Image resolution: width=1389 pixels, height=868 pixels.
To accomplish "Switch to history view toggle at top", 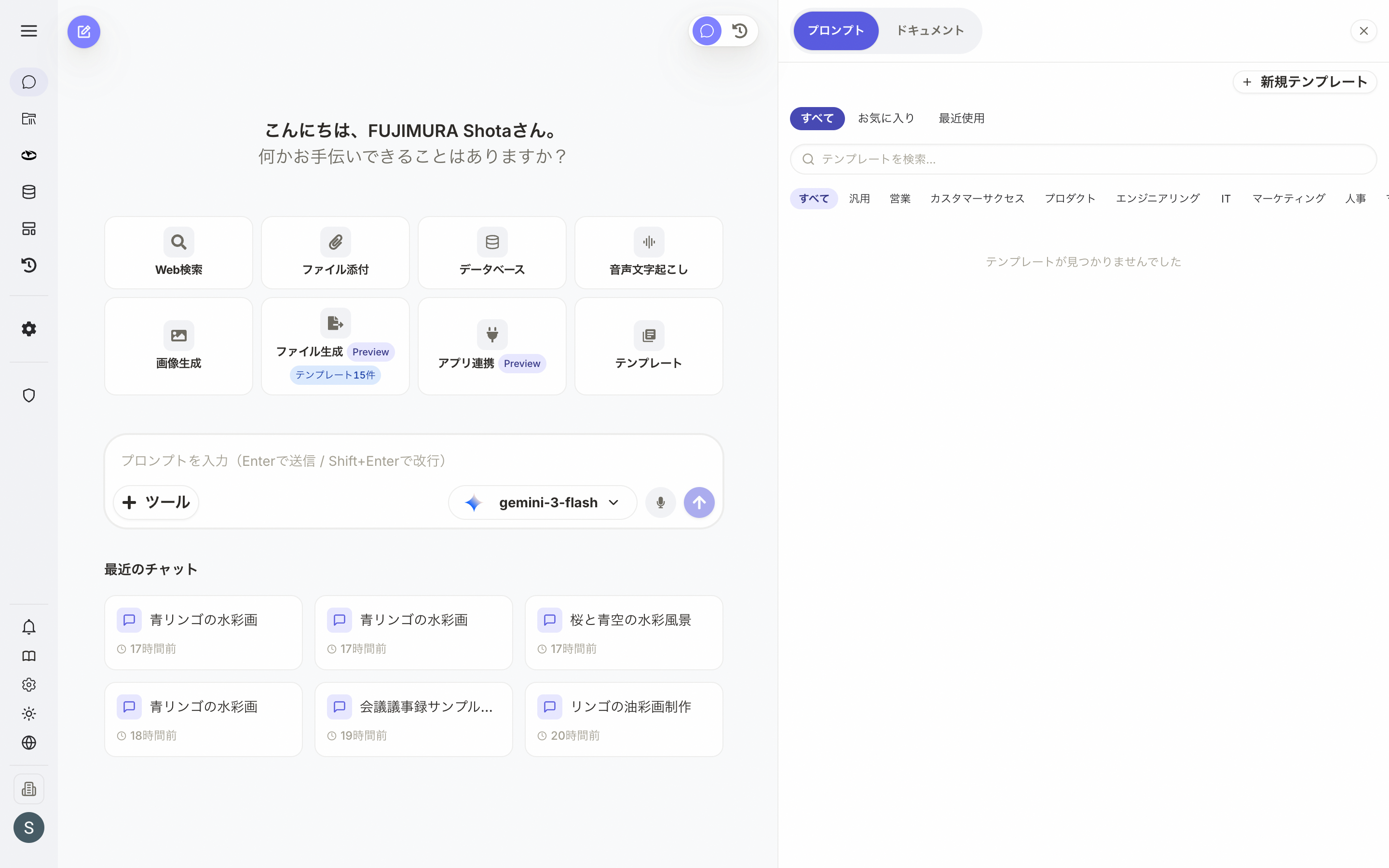I will click(740, 31).
